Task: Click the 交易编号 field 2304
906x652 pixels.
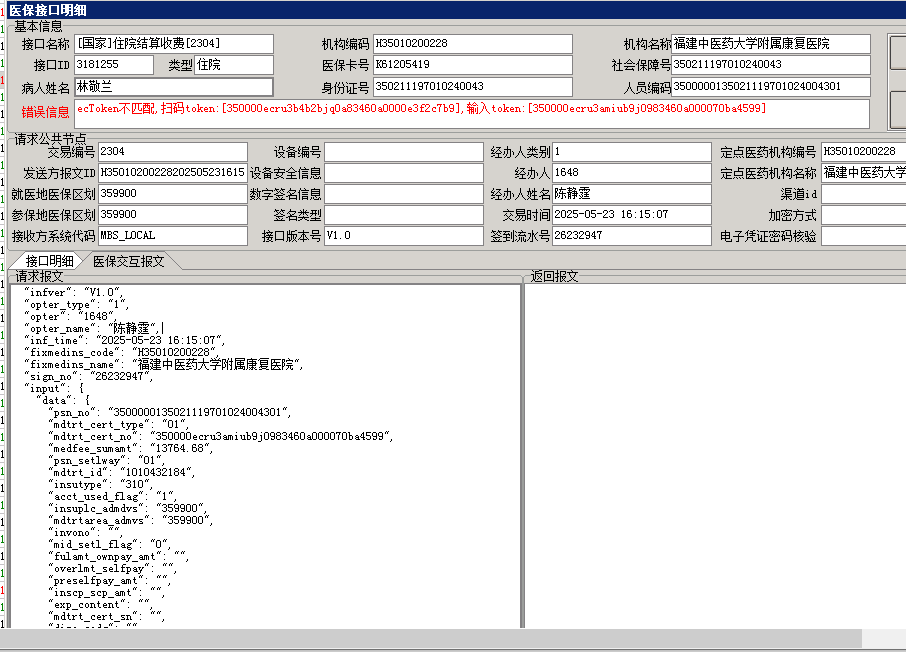Action: click(x=173, y=152)
